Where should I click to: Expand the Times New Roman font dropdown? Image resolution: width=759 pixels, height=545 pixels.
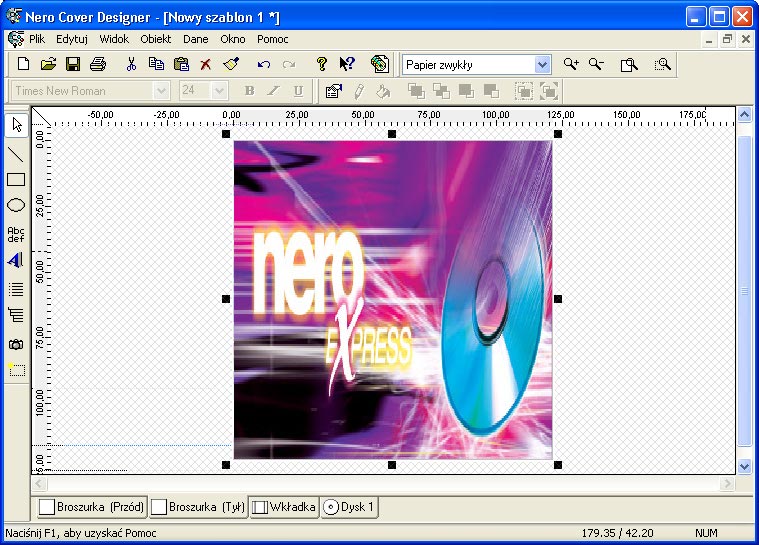point(161,91)
